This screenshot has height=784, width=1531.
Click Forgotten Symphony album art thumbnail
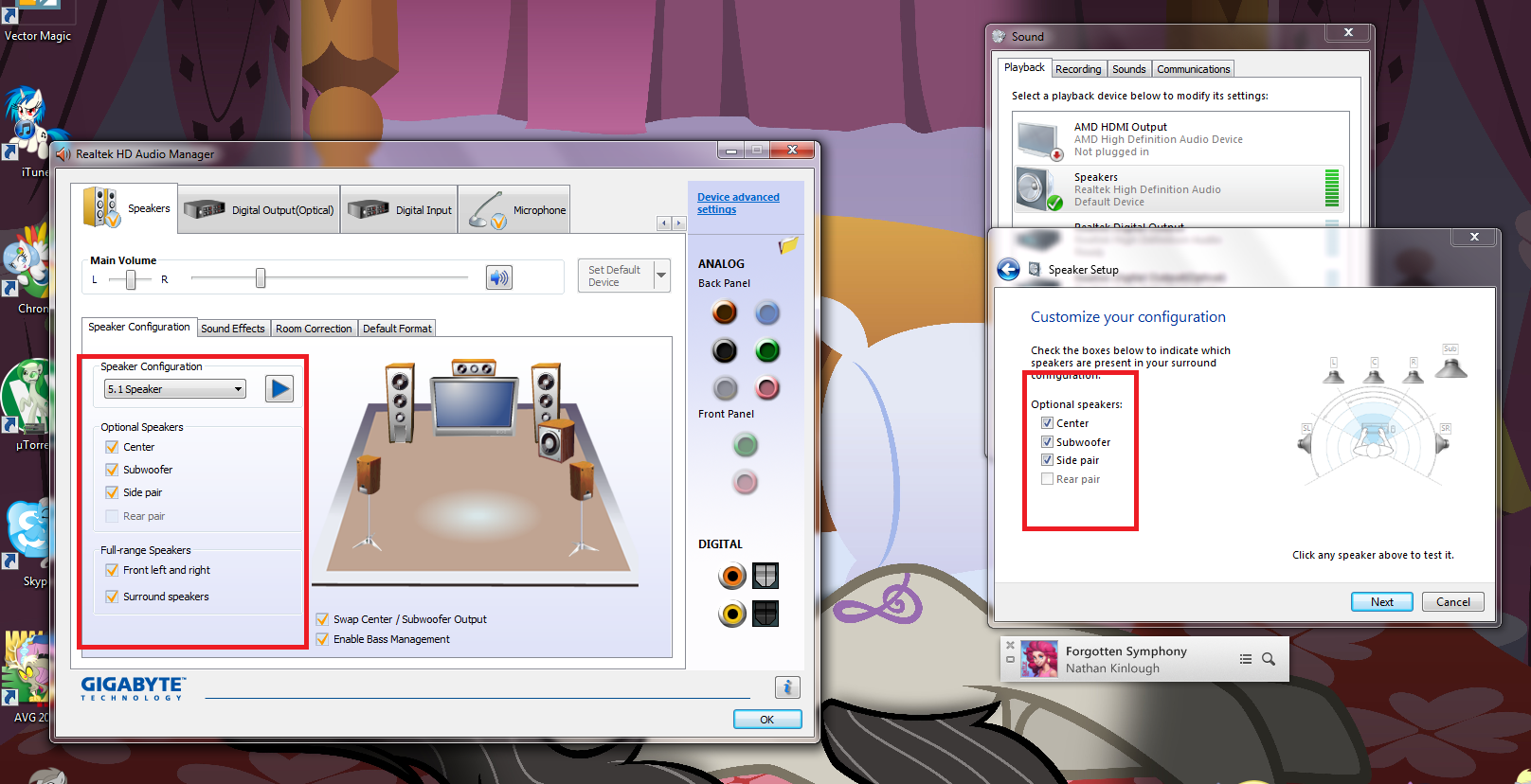pyautogui.click(x=1038, y=659)
